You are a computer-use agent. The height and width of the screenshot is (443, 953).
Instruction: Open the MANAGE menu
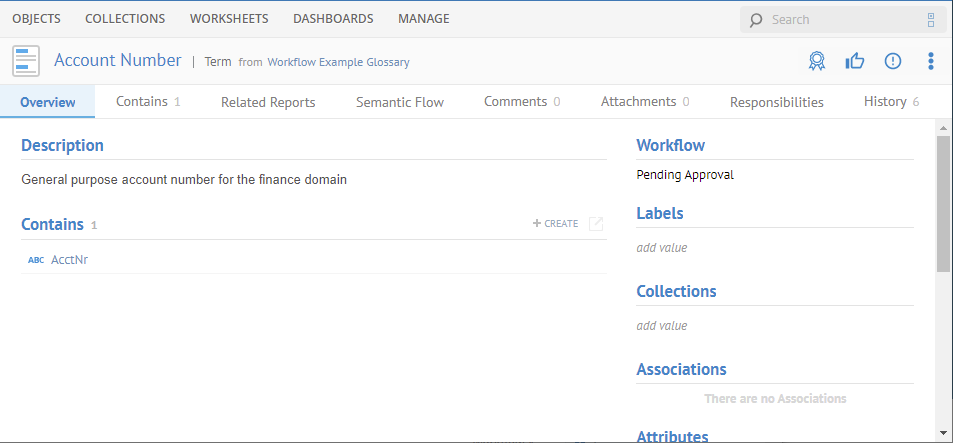point(423,19)
